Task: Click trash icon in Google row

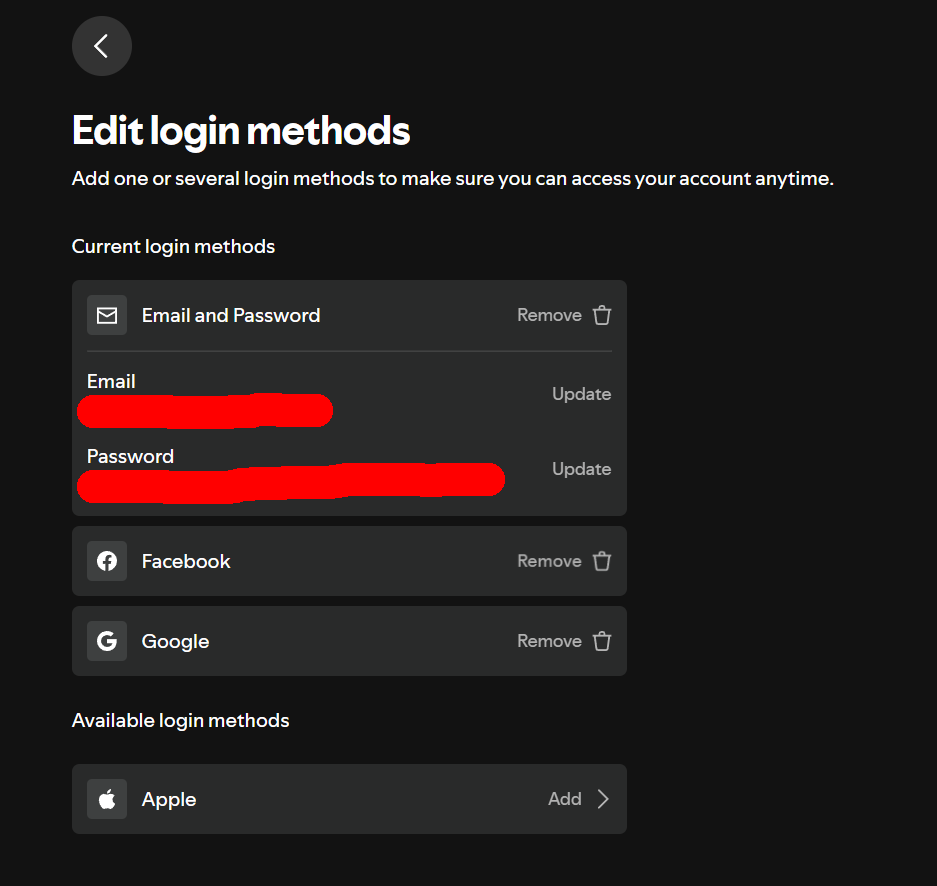Action: (x=602, y=641)
